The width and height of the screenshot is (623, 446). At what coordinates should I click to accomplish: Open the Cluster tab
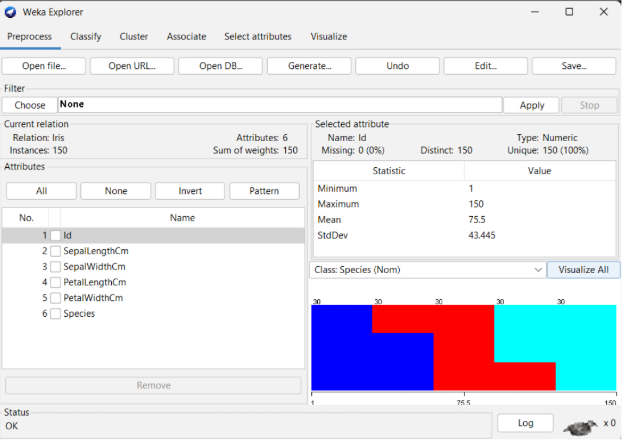[134, 37]
